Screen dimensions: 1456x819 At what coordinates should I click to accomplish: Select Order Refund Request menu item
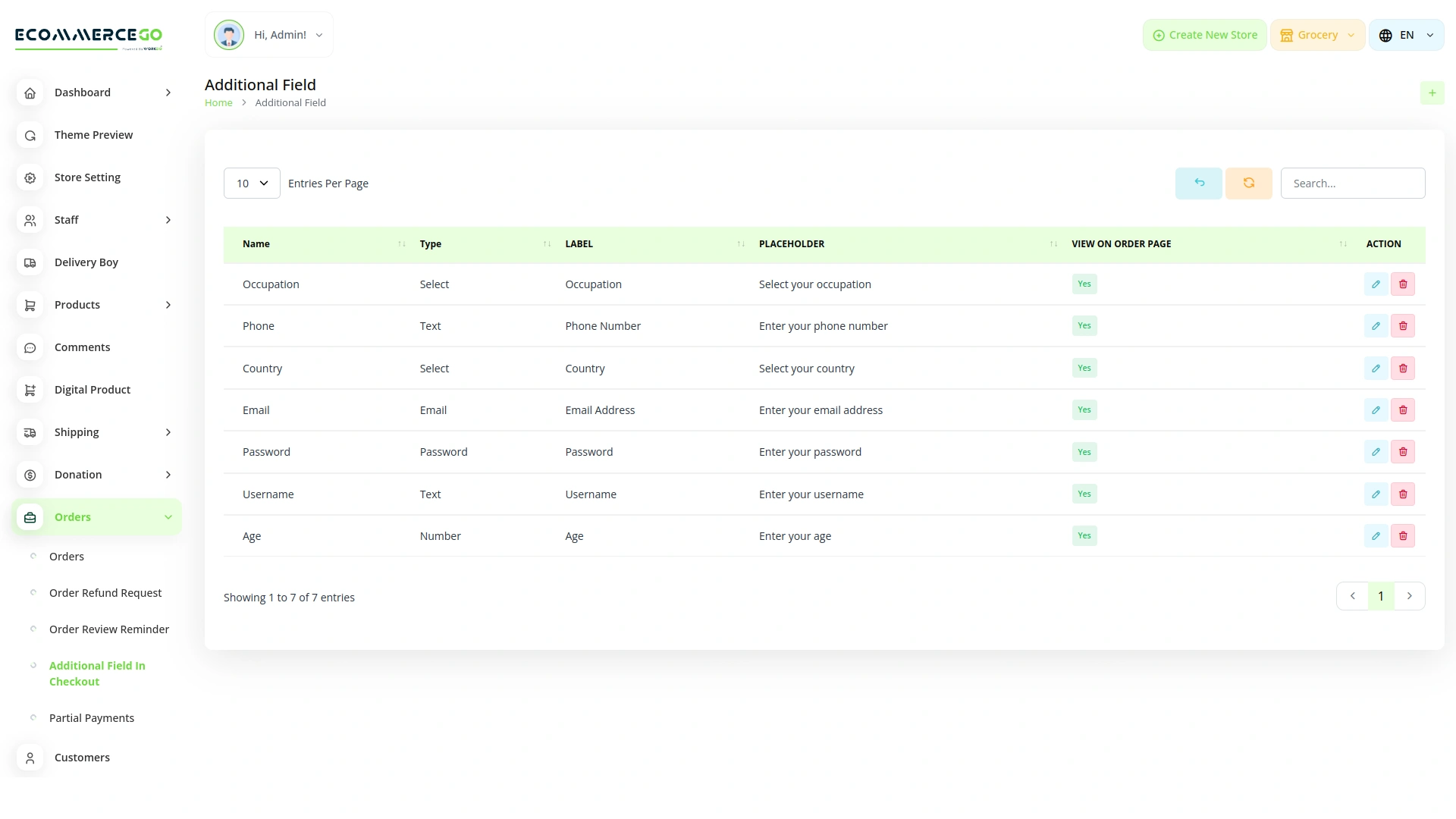[105, 592]
